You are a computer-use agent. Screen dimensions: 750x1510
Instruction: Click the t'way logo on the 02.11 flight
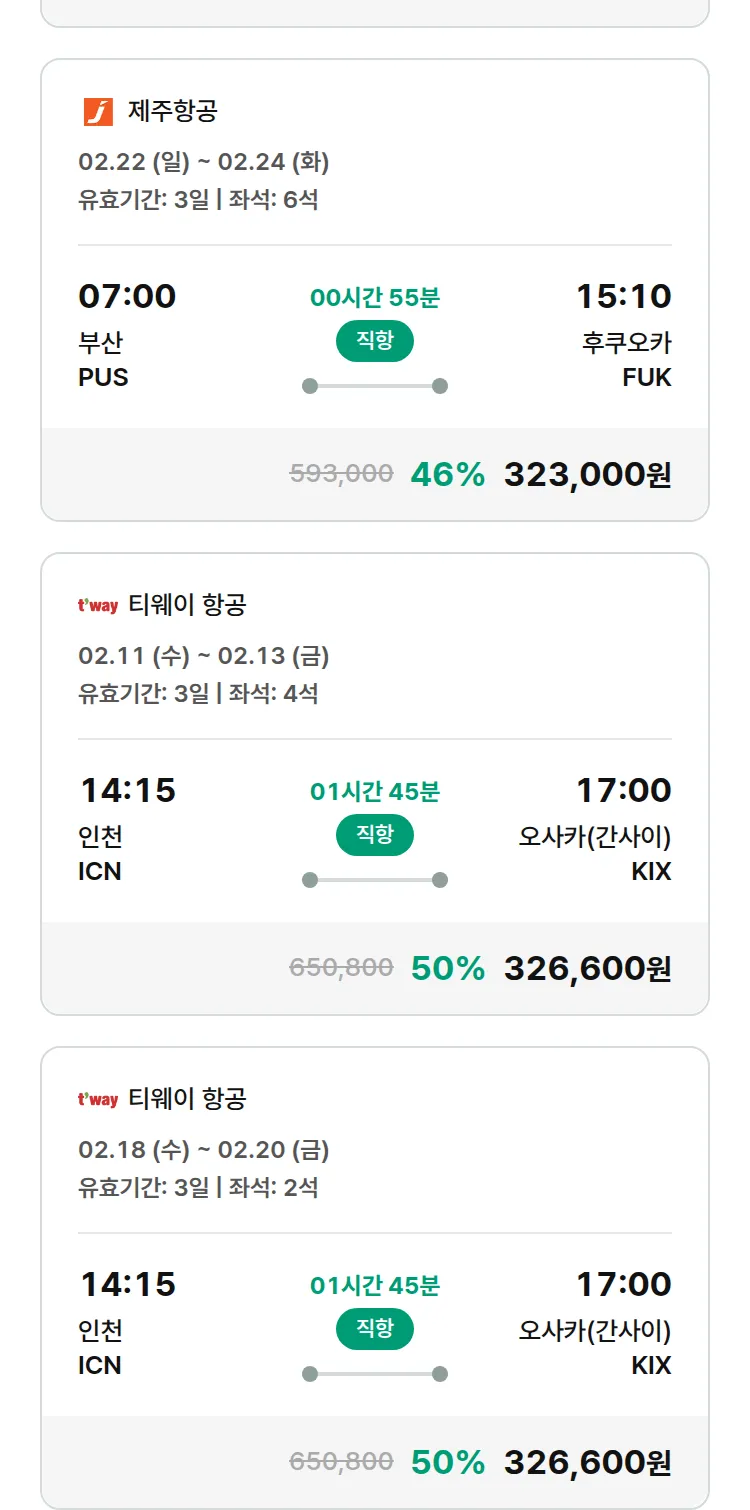98,605
